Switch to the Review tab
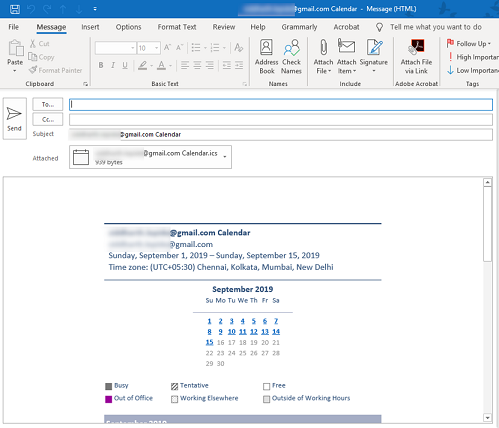The image size is (499, 428). 224,27
